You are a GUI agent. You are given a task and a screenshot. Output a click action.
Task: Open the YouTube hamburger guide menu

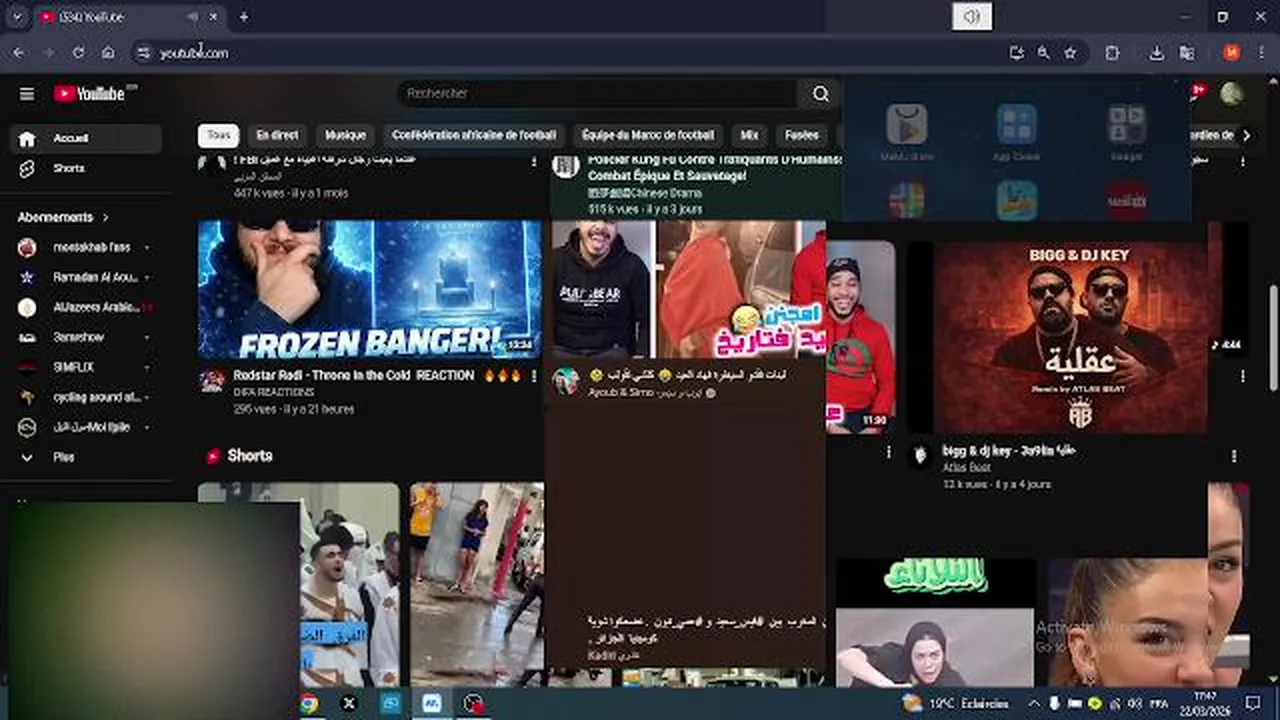[x=27, y=94]
